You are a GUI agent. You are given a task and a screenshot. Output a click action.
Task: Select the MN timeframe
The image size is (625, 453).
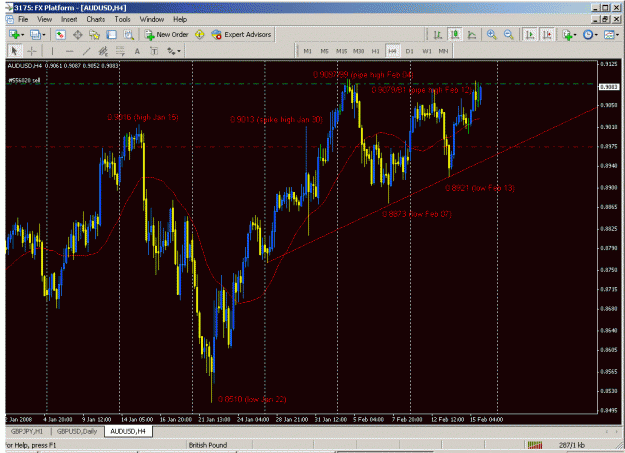coord(443,51)
